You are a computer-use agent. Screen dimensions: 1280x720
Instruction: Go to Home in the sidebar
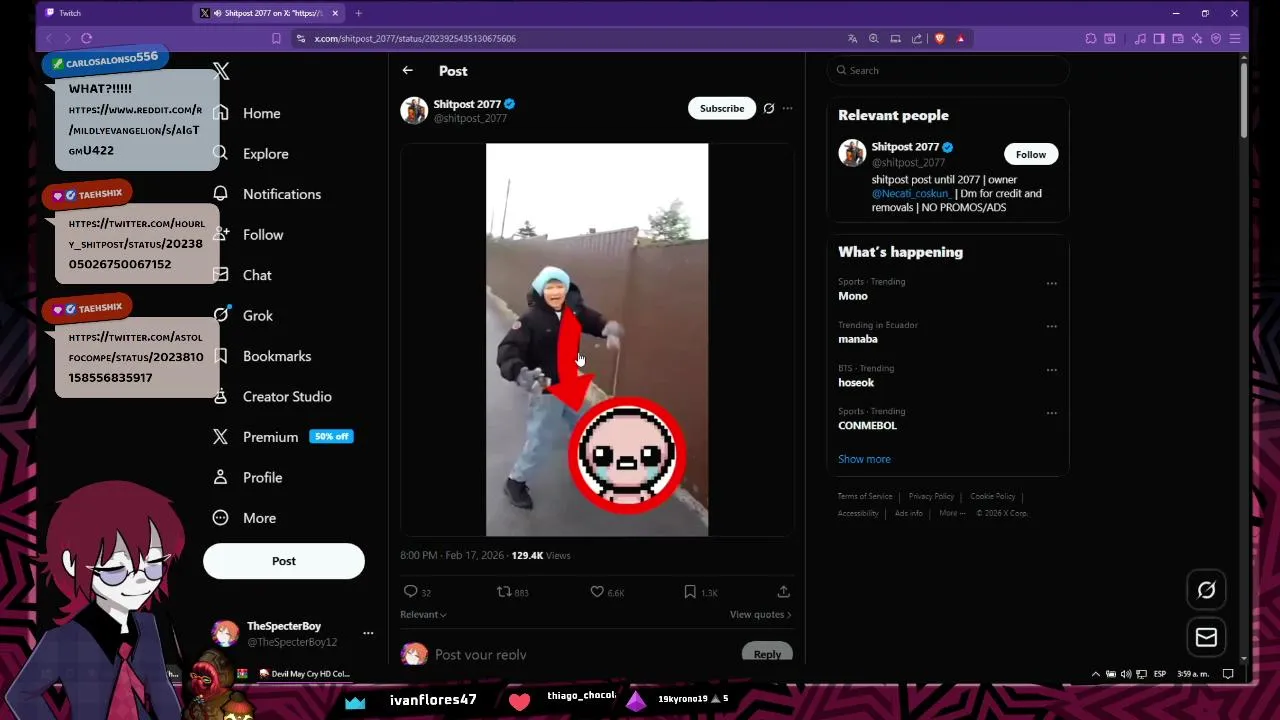[x=247, y=113]
